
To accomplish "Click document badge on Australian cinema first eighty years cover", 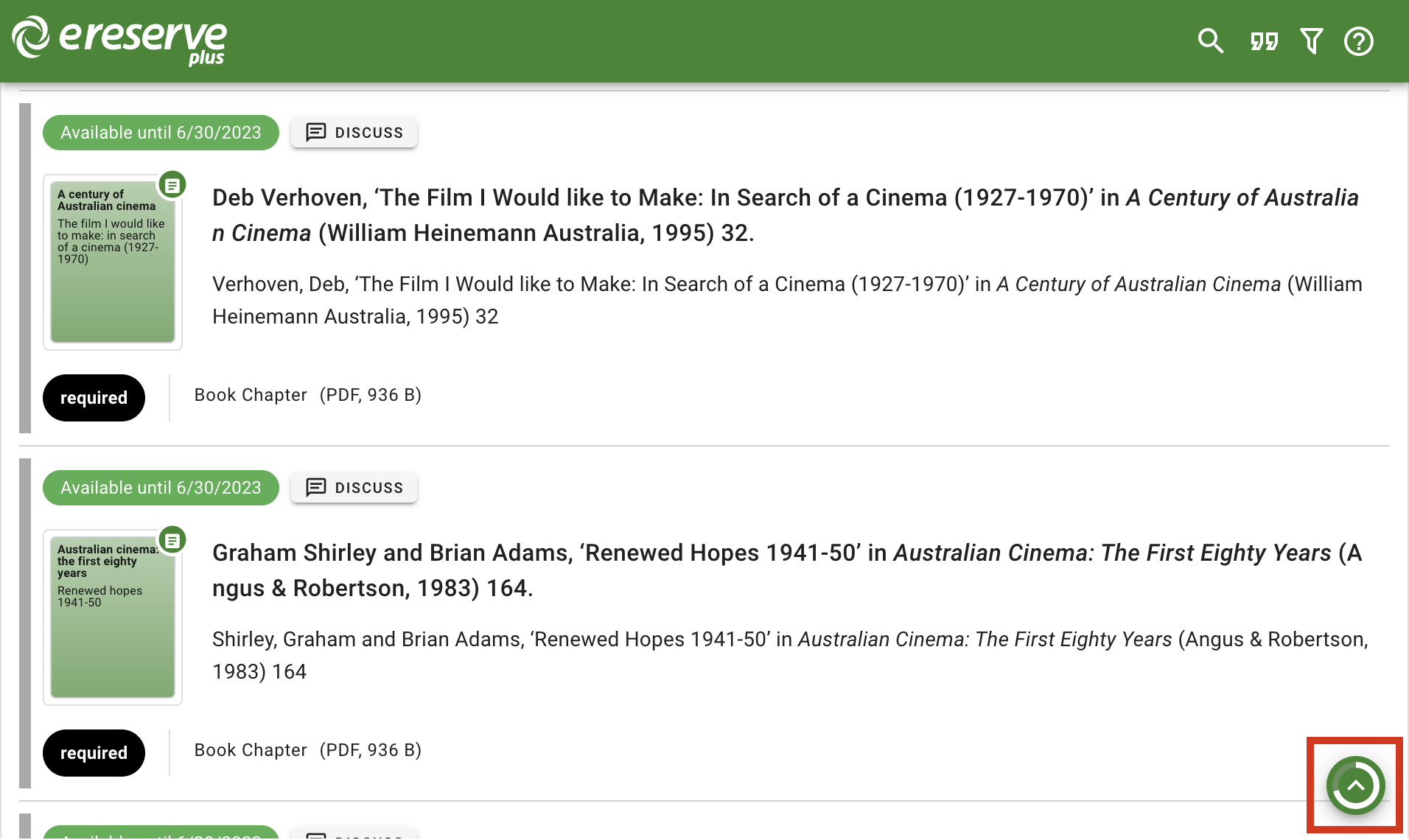I will (172, 541).
